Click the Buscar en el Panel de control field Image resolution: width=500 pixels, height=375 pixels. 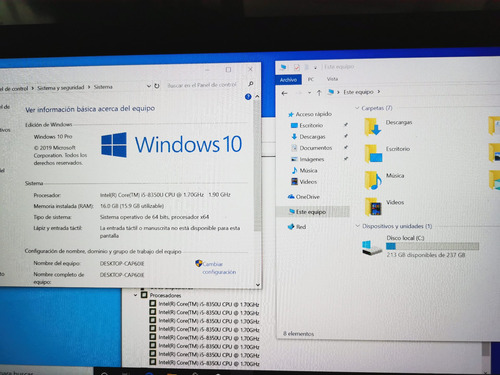pyautogui.click(x=206, y=85)
